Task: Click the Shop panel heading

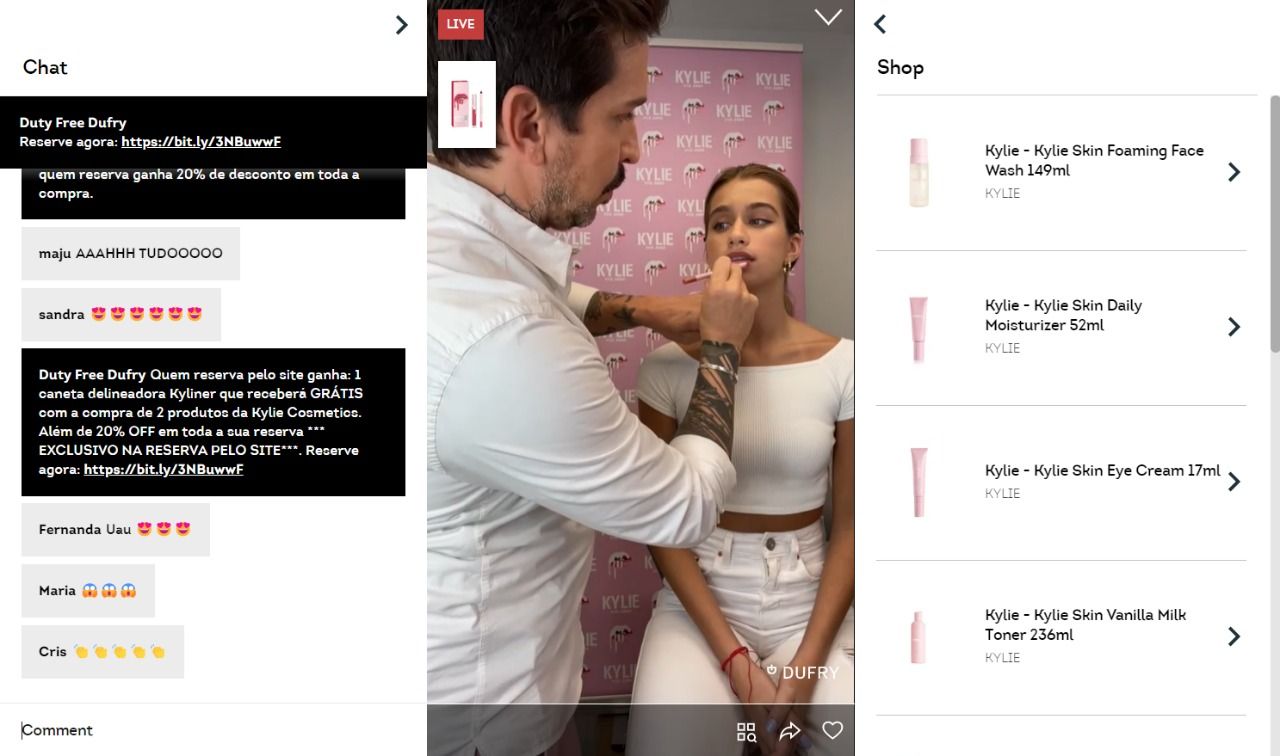Action: pyautogui.click(x=900, y=67)
